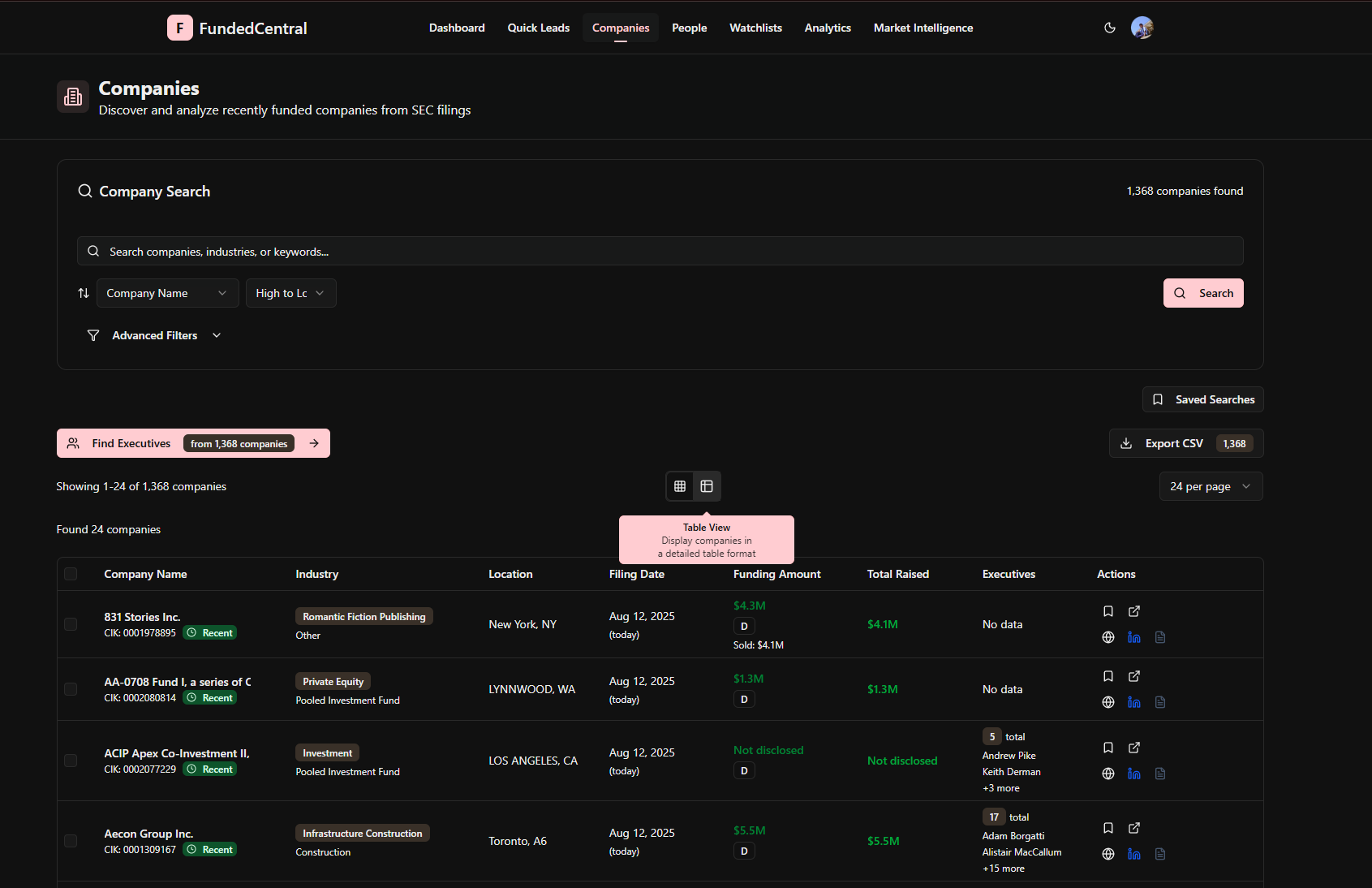Select the Aecon Group Inc. checkbox
This screenshot has height=888, width=1372.
[x=71, y=841]
